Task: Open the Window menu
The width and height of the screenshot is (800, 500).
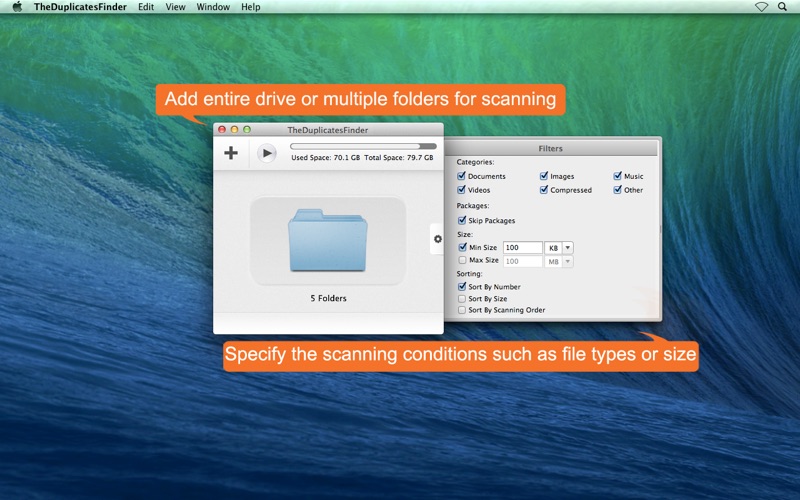Action: click(213, 7)
